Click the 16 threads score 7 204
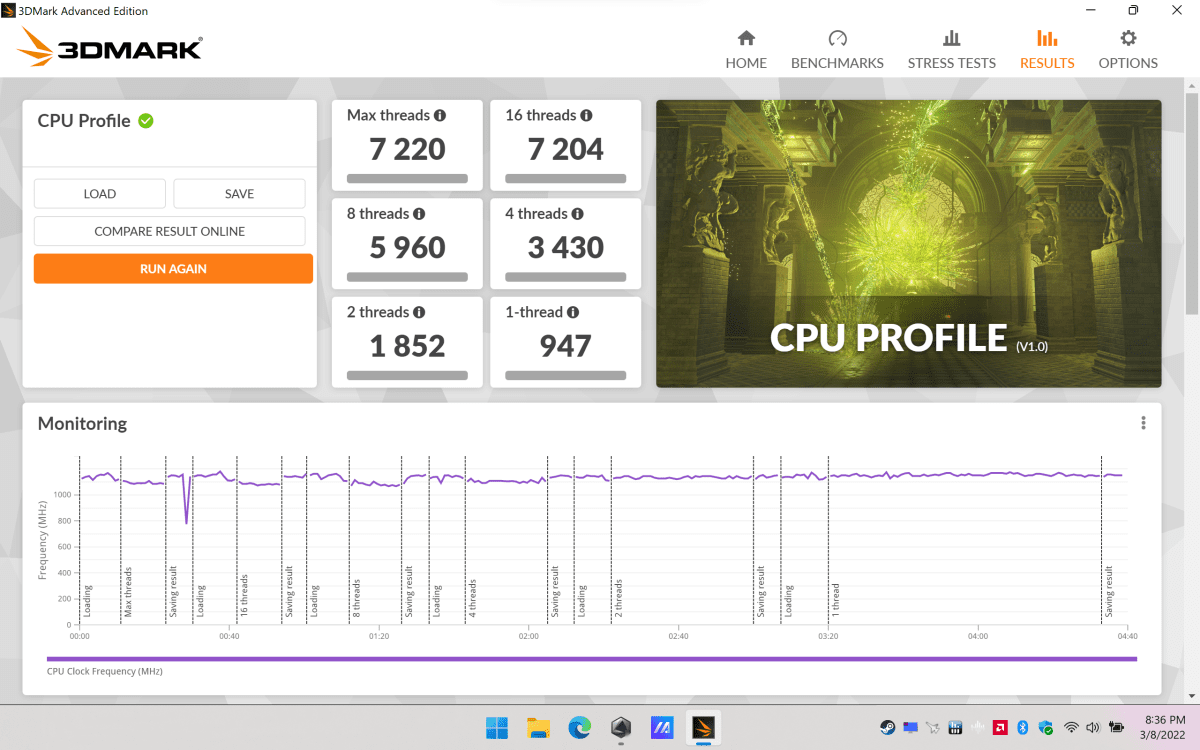Image resolution: width=1200 pixels, height=750 pixels. (x=566, y=150)
